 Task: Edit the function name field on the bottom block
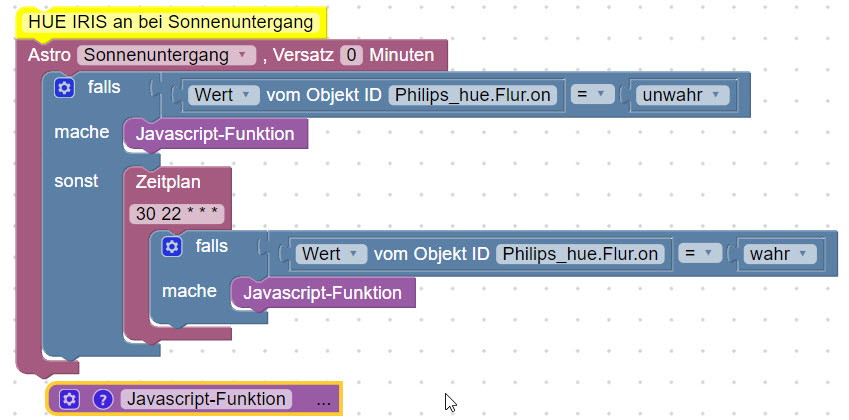click(206, 399)
